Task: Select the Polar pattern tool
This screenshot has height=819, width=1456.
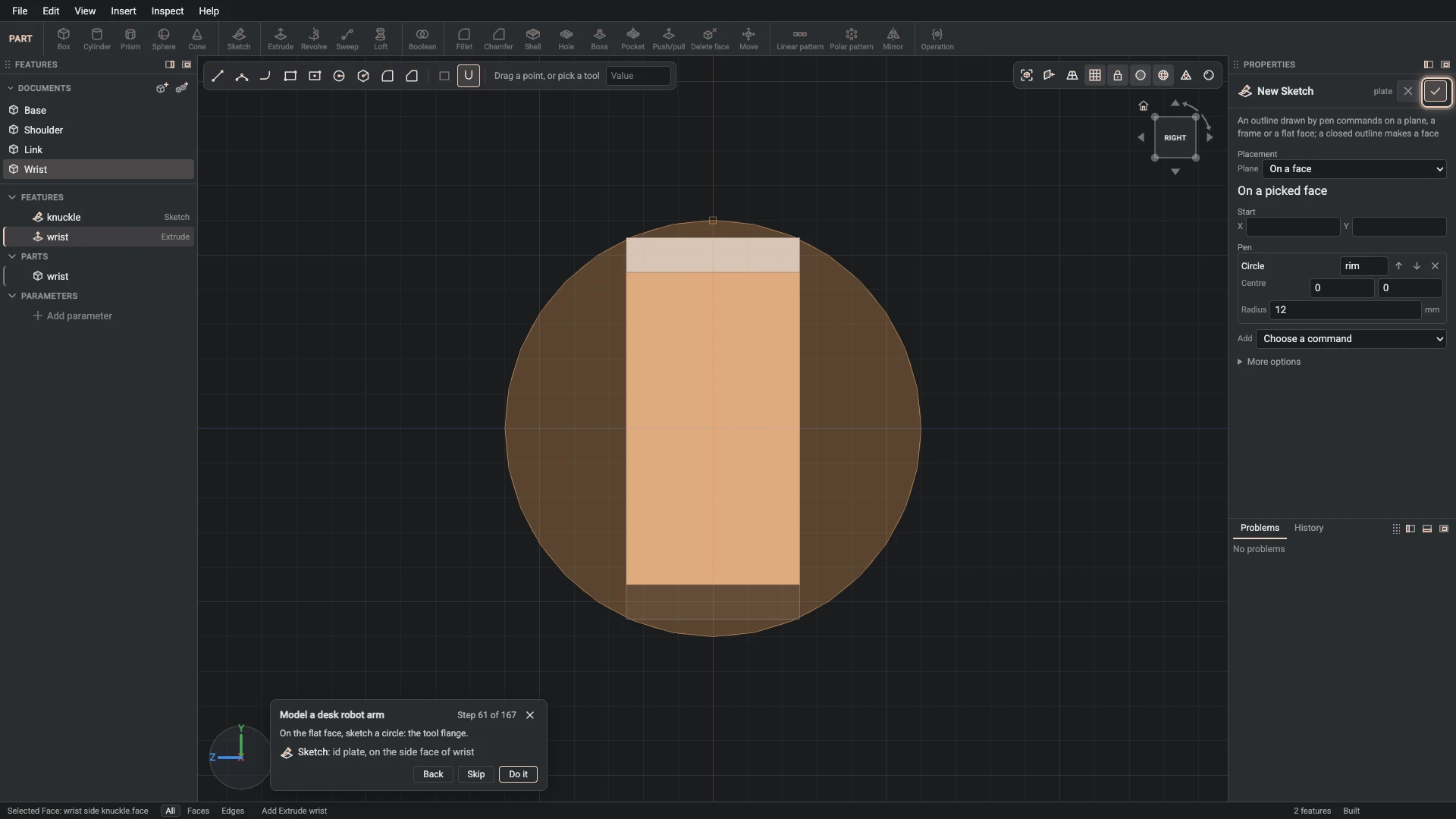Action: 851,39
